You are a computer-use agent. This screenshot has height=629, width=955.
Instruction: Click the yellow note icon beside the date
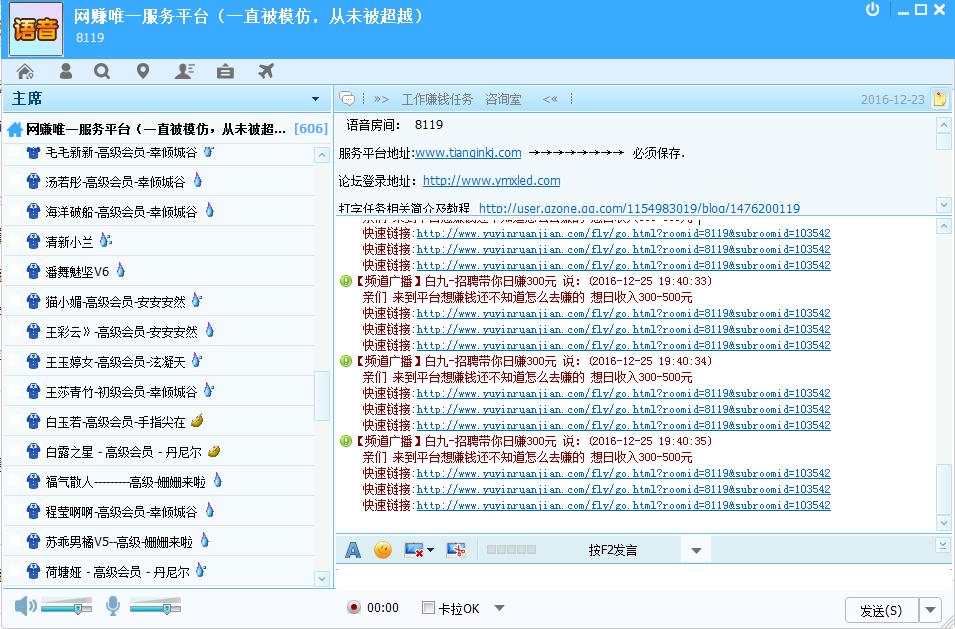tap(938, 99)
